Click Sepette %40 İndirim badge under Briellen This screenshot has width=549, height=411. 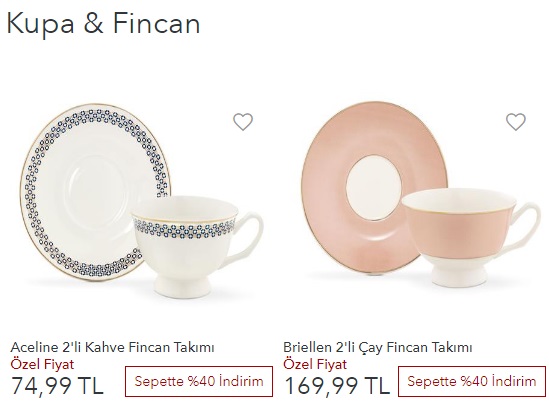pos(472,381)
